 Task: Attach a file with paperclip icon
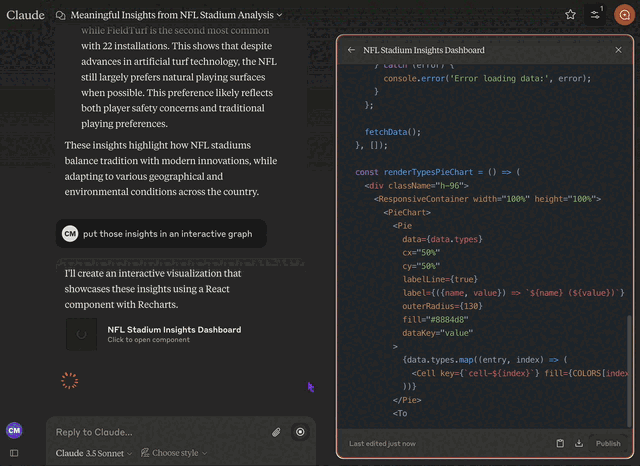(276, 432)
